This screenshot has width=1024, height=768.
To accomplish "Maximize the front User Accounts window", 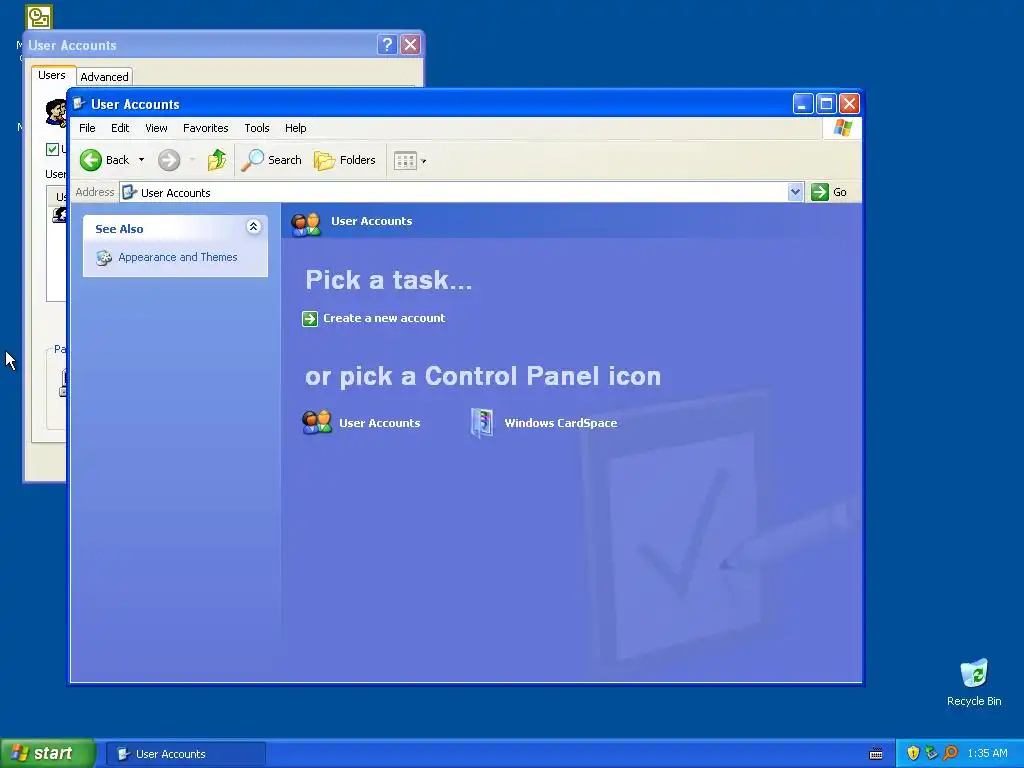I will pos(826,104).
